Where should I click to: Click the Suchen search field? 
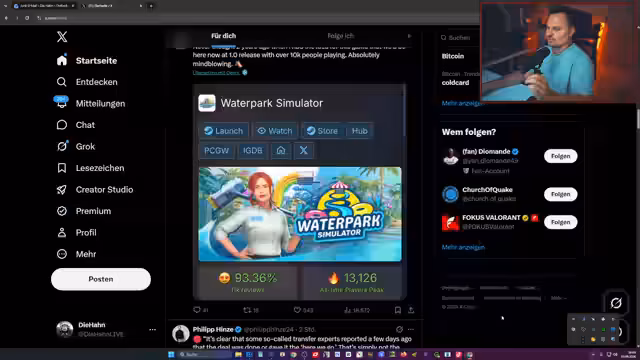coord(459,38)
